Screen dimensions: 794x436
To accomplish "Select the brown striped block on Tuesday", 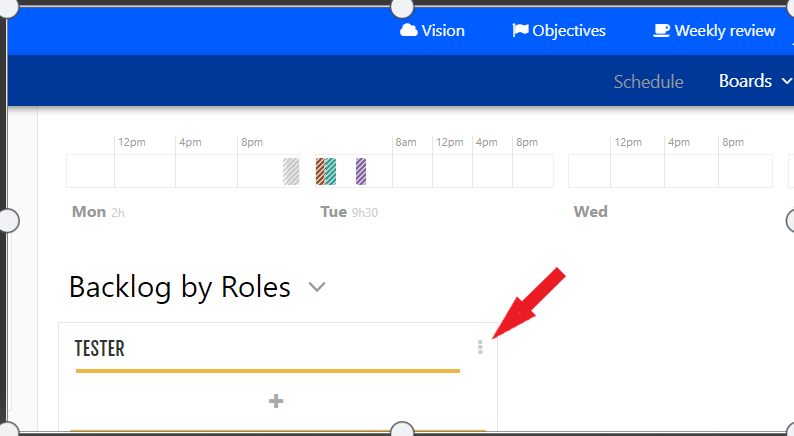I will pyautogui.click(x=320, y=171).
